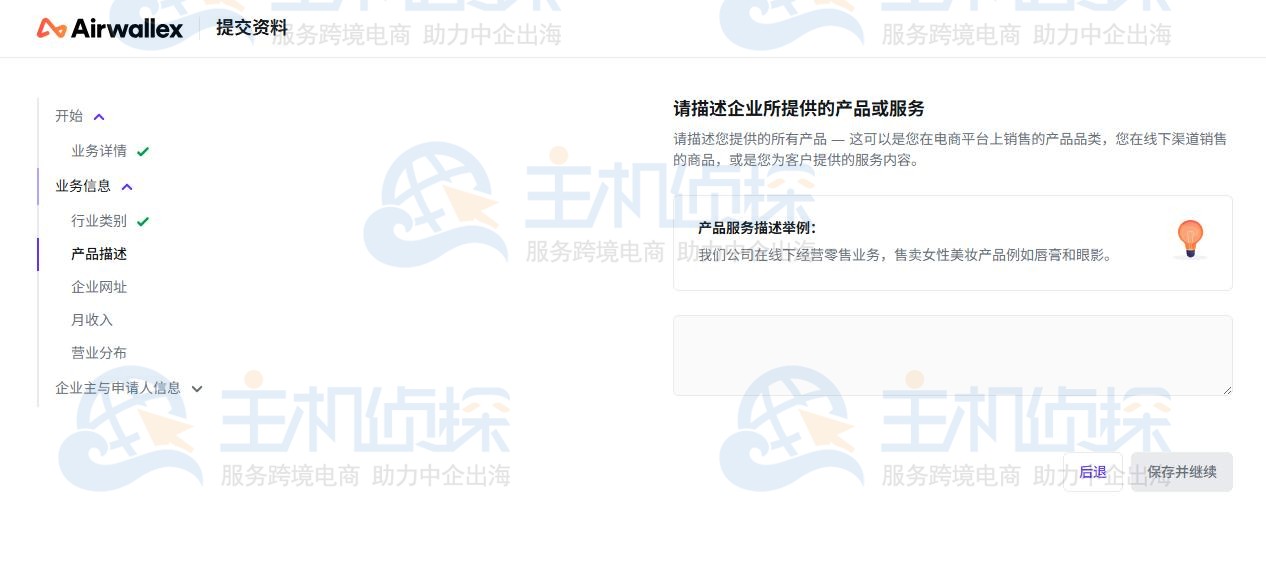Screen dimensions: 1266x572
Task: Focus the product description text area
Action: tap(952, 355)
